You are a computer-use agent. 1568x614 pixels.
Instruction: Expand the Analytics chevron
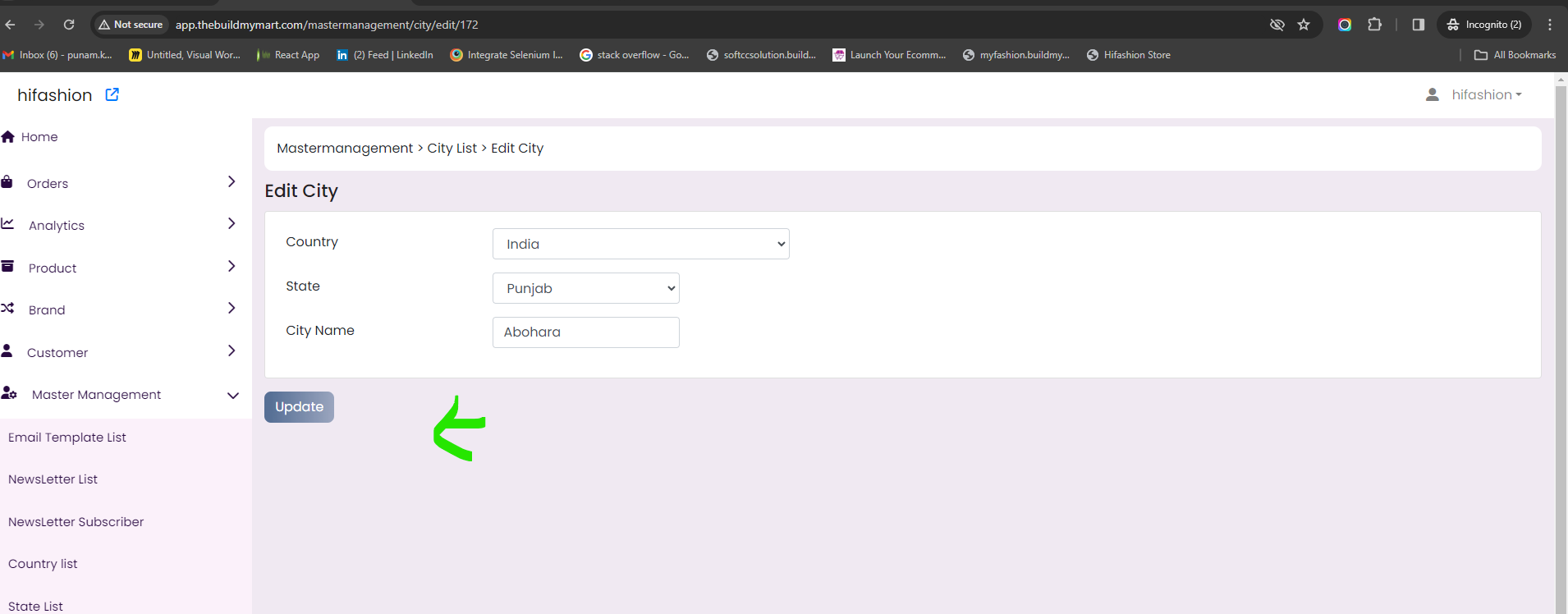point(232,223)
